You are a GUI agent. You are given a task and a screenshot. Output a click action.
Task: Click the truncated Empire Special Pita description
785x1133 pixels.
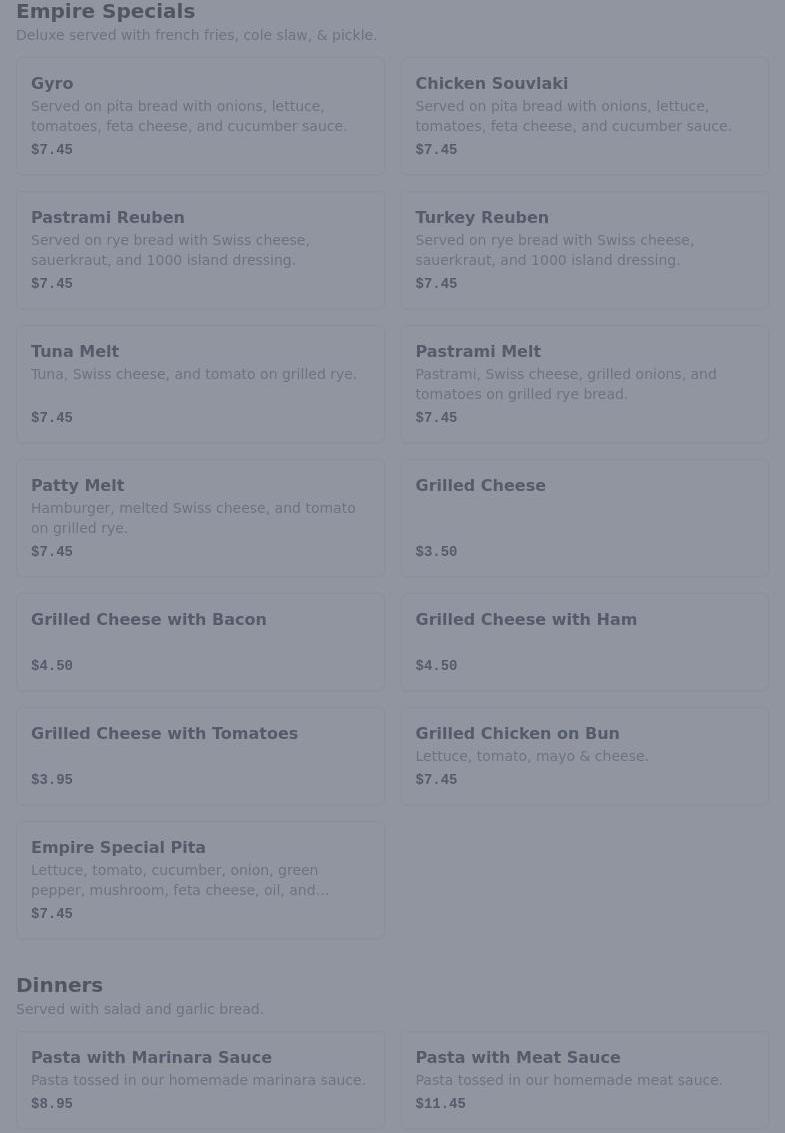click(180, 880)
